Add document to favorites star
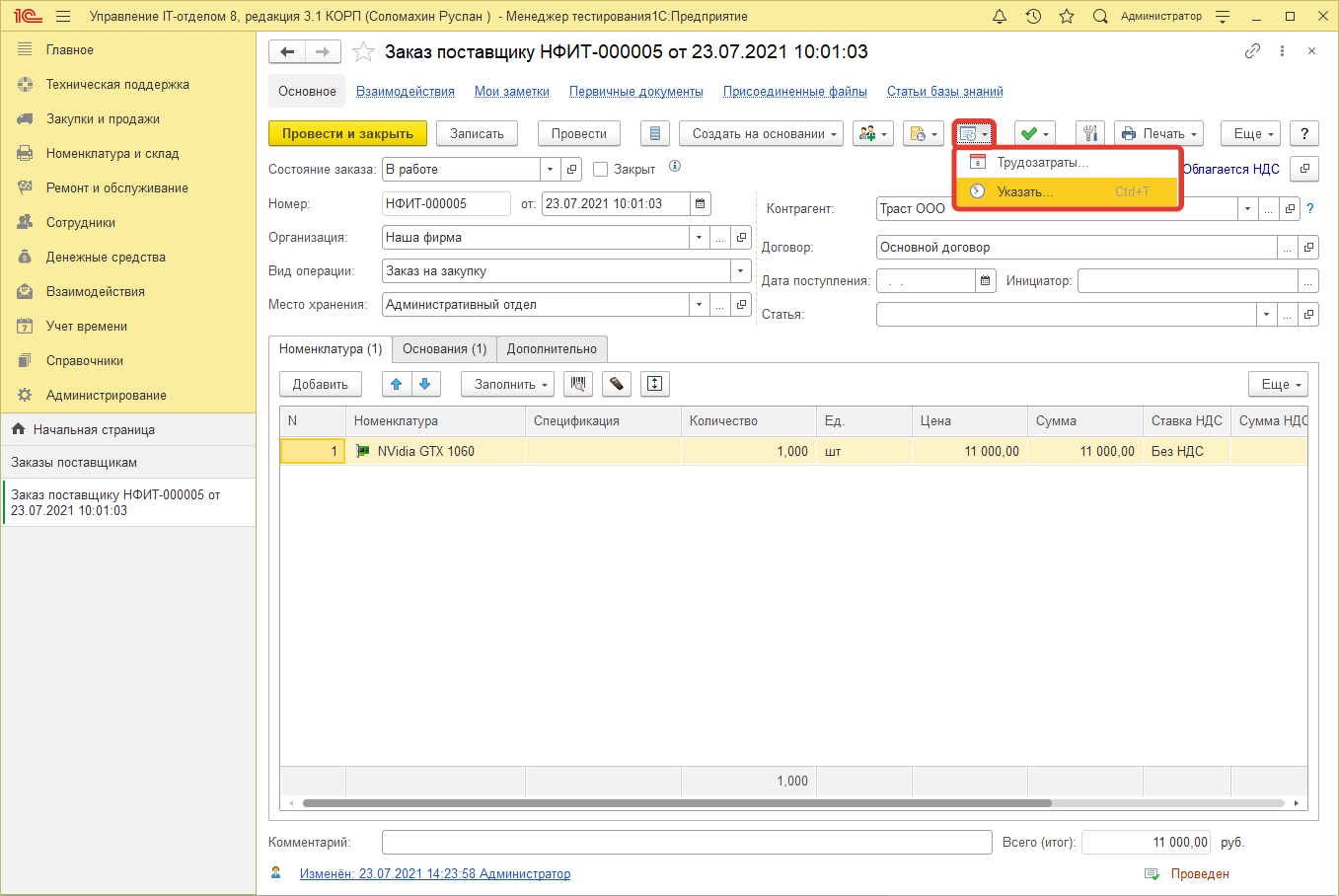The image size is (1339, 896). (x=364, y=52)
